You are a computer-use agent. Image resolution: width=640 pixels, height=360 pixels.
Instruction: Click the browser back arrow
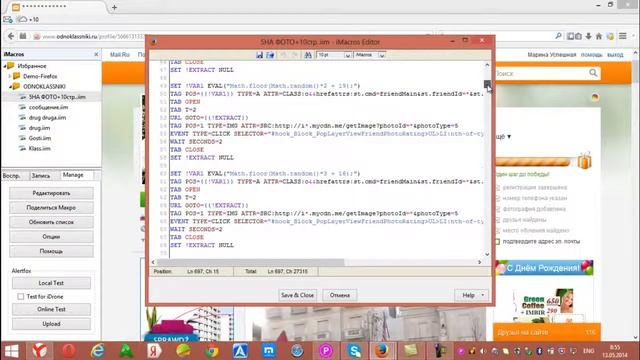coord(11,36)
